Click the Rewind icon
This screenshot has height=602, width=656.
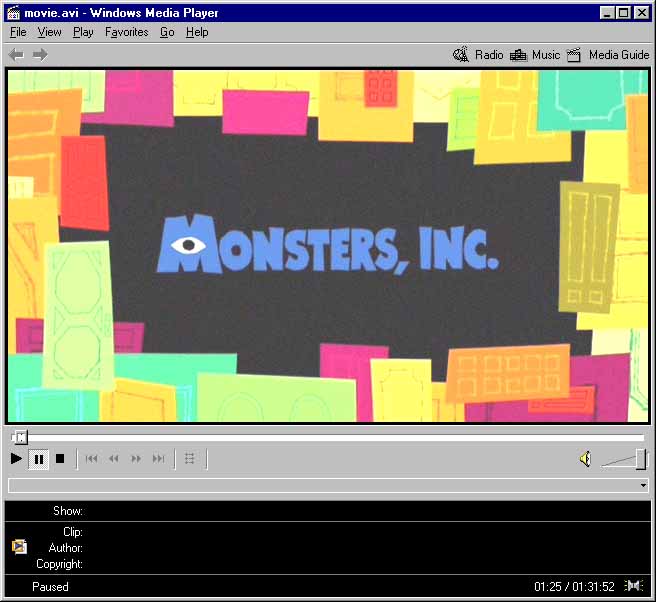(x=114, y=459)
